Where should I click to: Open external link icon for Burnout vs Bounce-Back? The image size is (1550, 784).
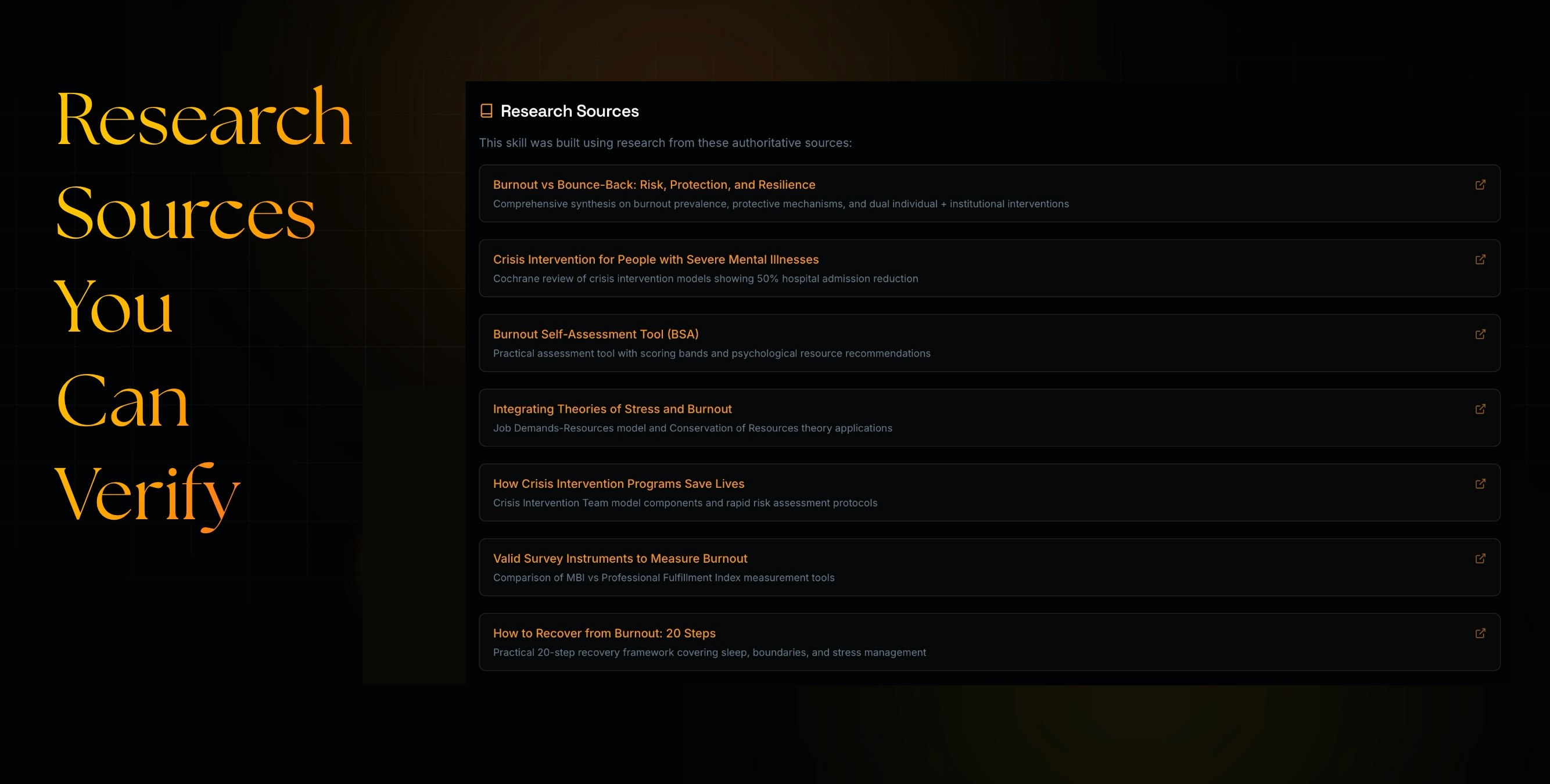coord(1480,185)
